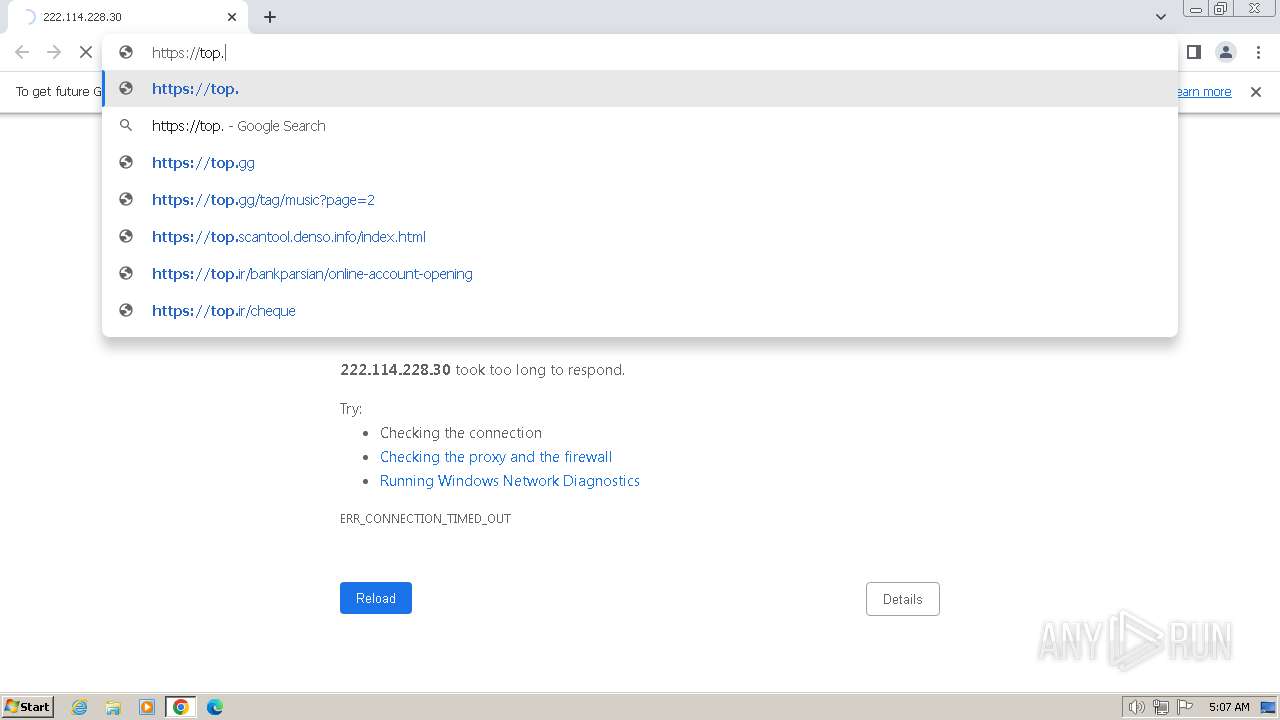1280x720 pixels.
Task: Open the user profile icon
Action: 1225,52
